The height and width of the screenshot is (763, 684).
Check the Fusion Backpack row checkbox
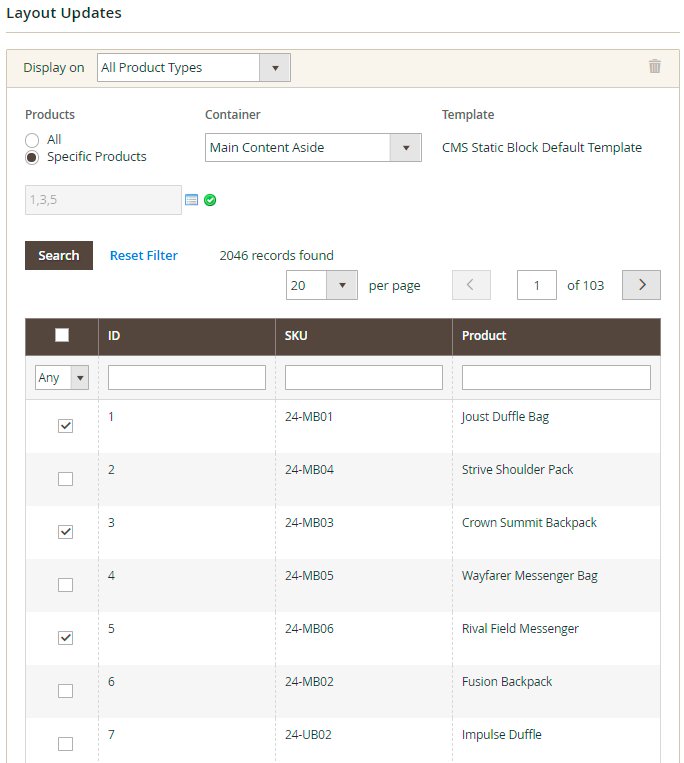pos(65,691)
